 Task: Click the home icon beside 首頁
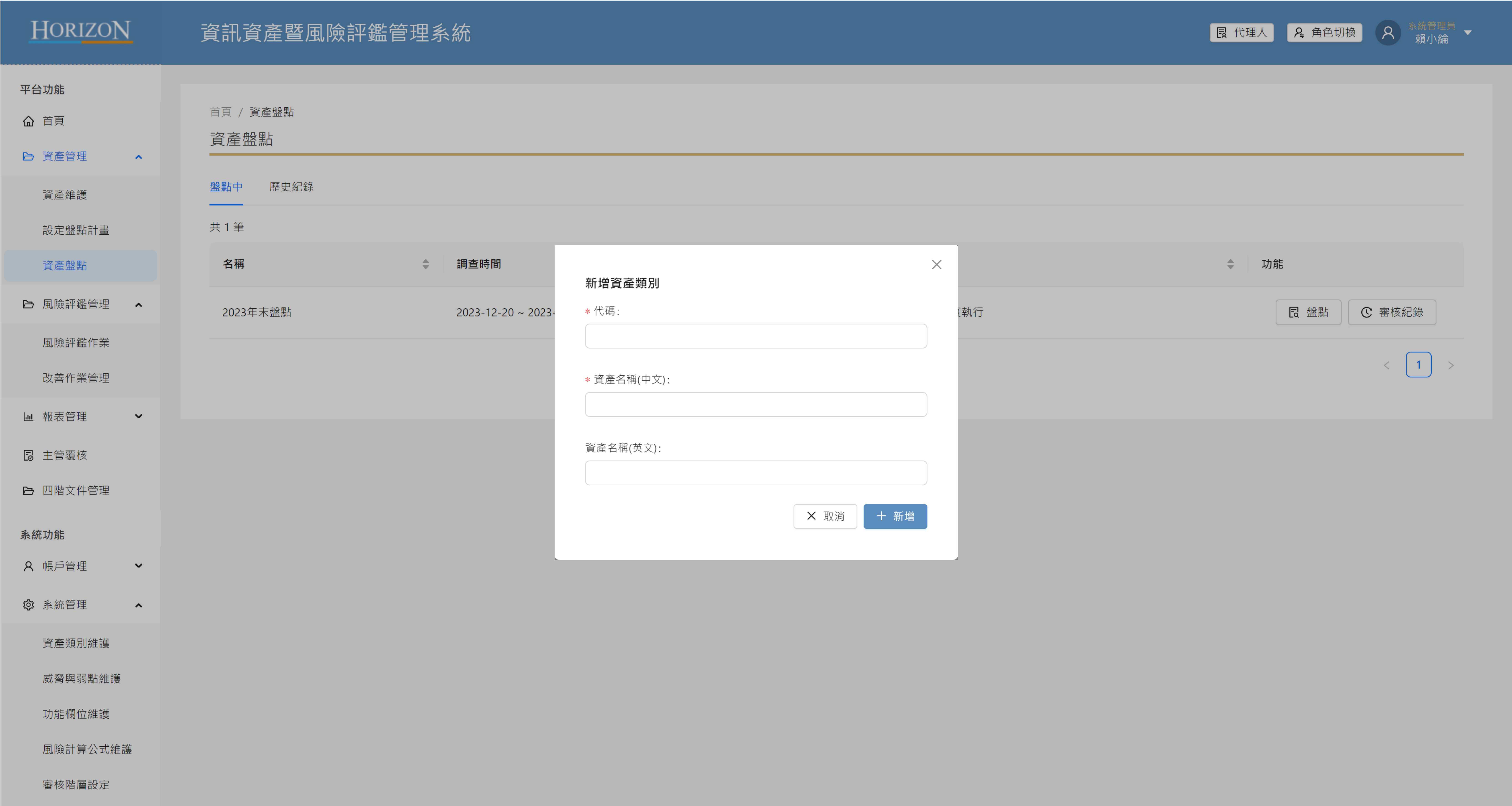click(x=28, y=121)
